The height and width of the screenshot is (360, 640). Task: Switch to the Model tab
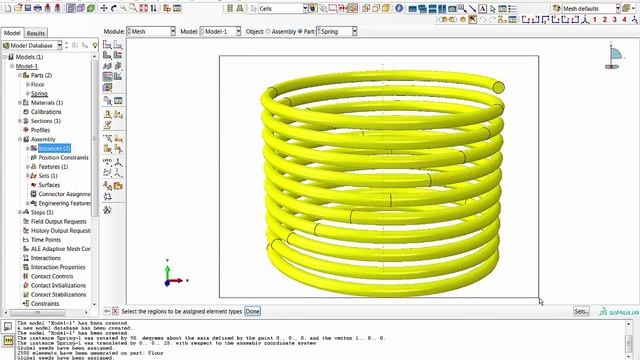point(12,33)
